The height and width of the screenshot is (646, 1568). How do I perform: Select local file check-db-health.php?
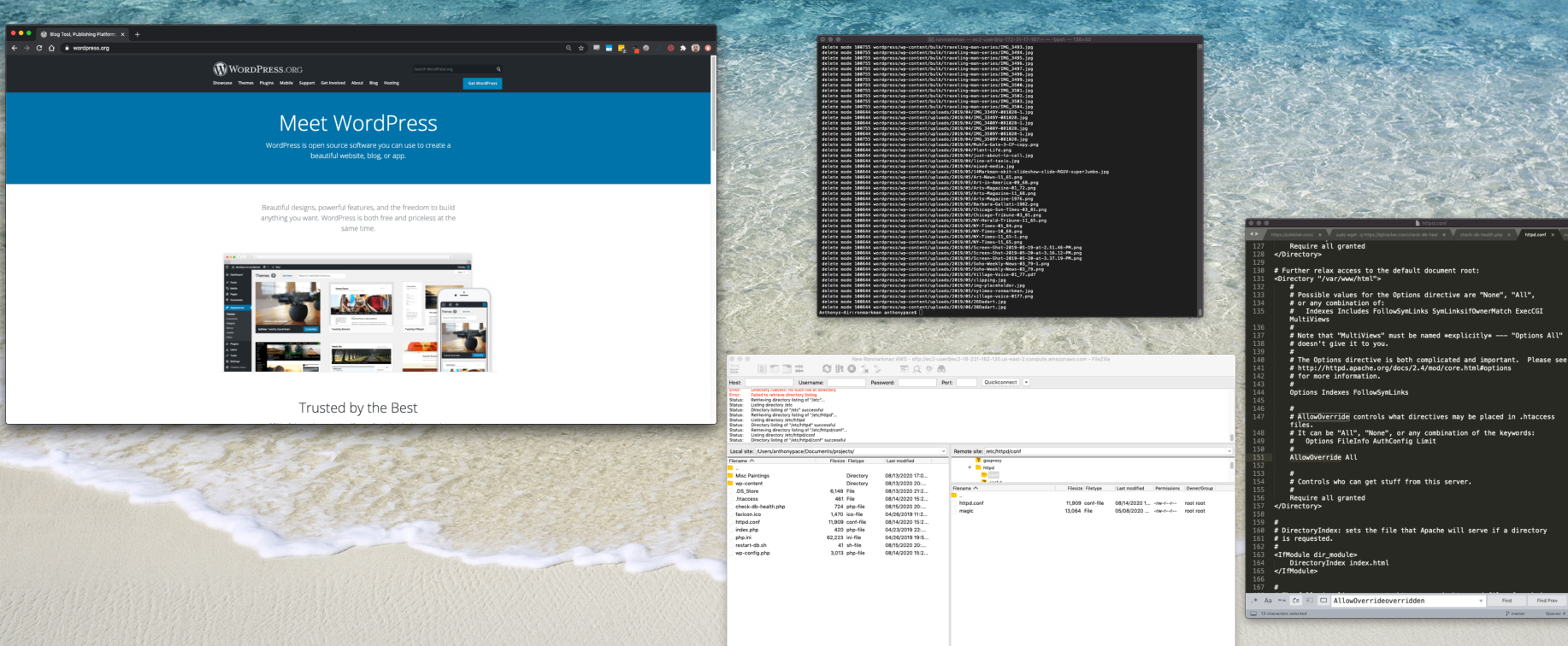point(760,507)
